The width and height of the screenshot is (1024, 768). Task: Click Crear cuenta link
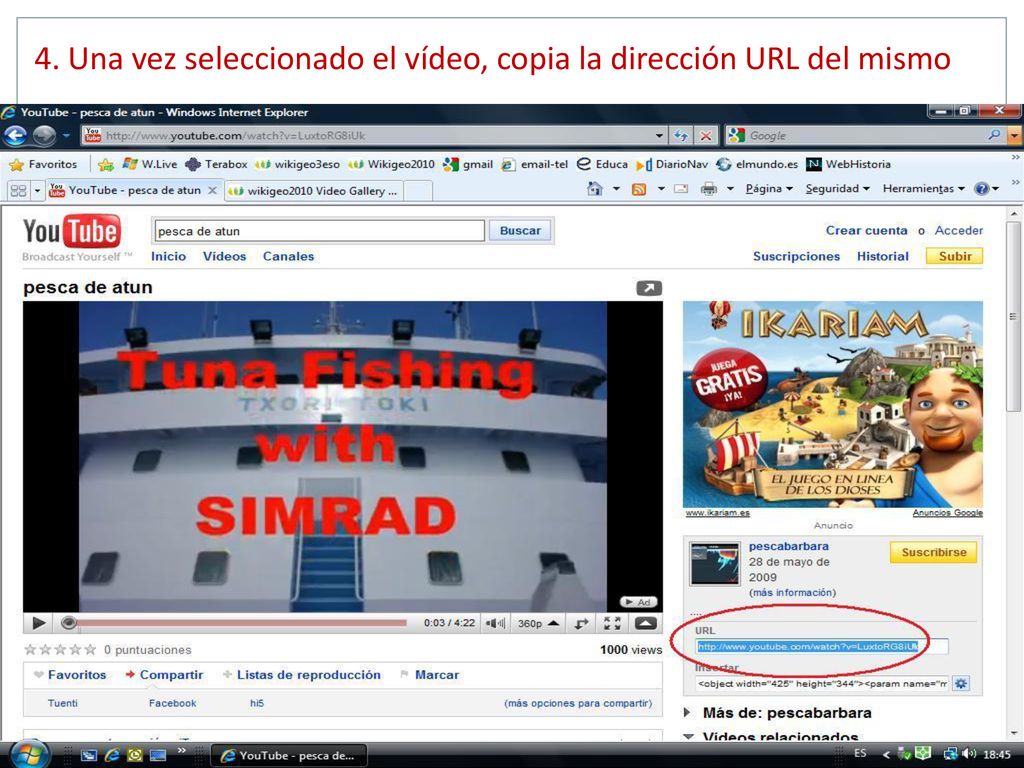[x=867, y=231]
